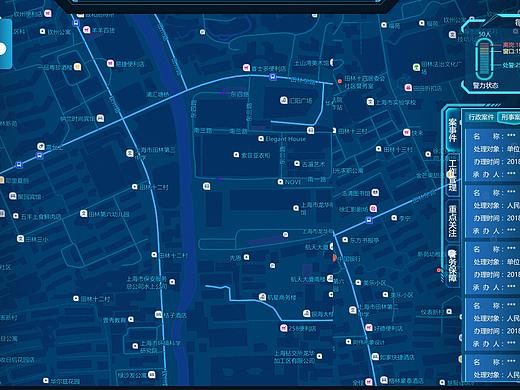The height and width of the screenshot is (390, 520).
Task: Select the 纳兰时尚宾馆 hotel icon
Action: pos(100,118)
